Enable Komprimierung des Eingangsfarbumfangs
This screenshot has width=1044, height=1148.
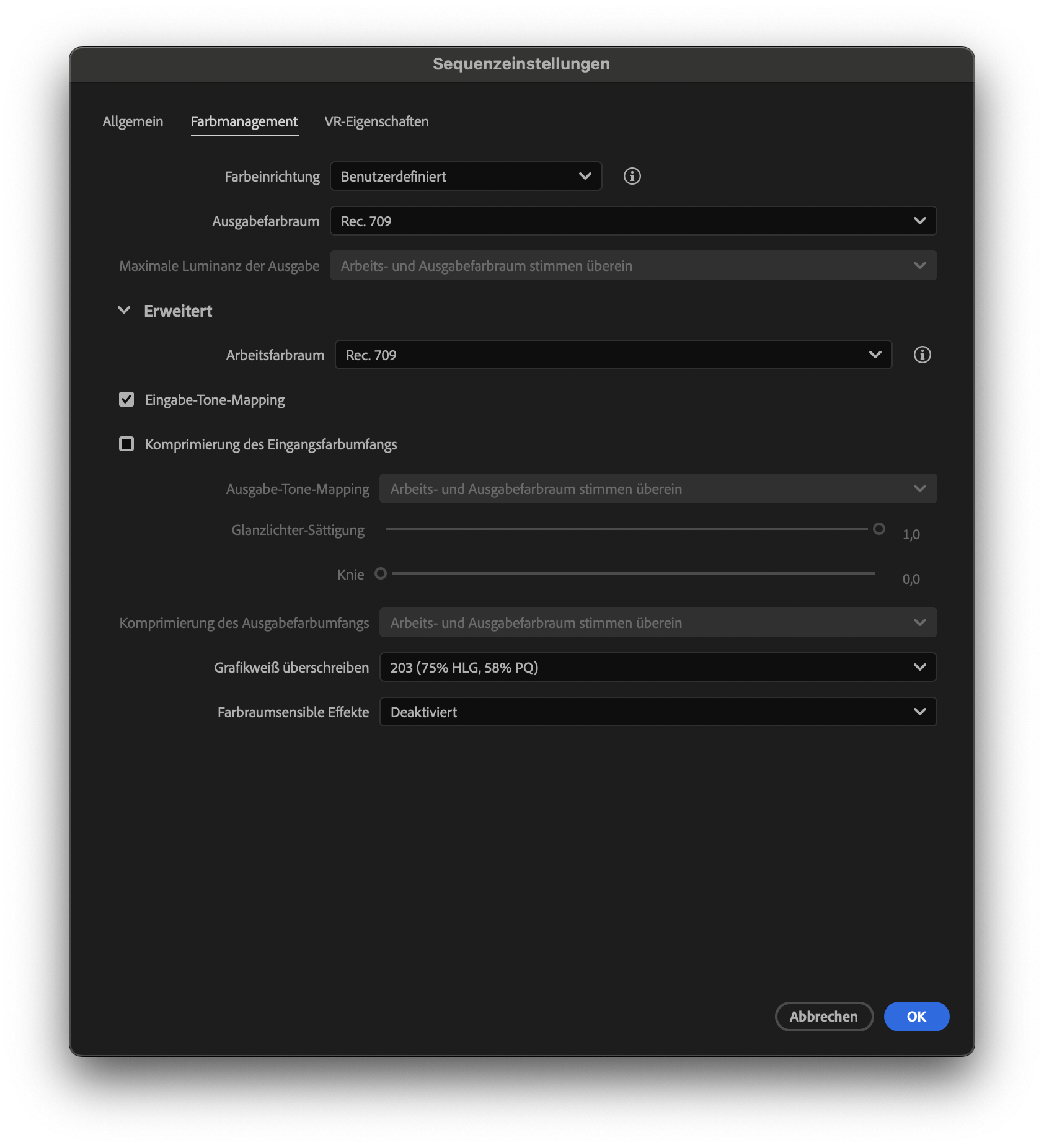pos(126,444)
